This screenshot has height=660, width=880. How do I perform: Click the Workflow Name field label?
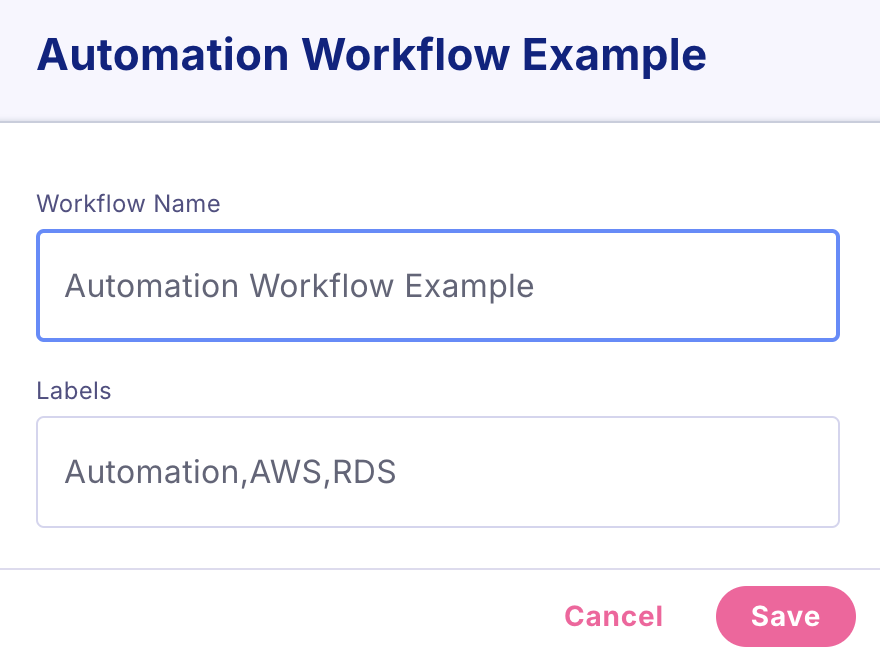[128, 204]
